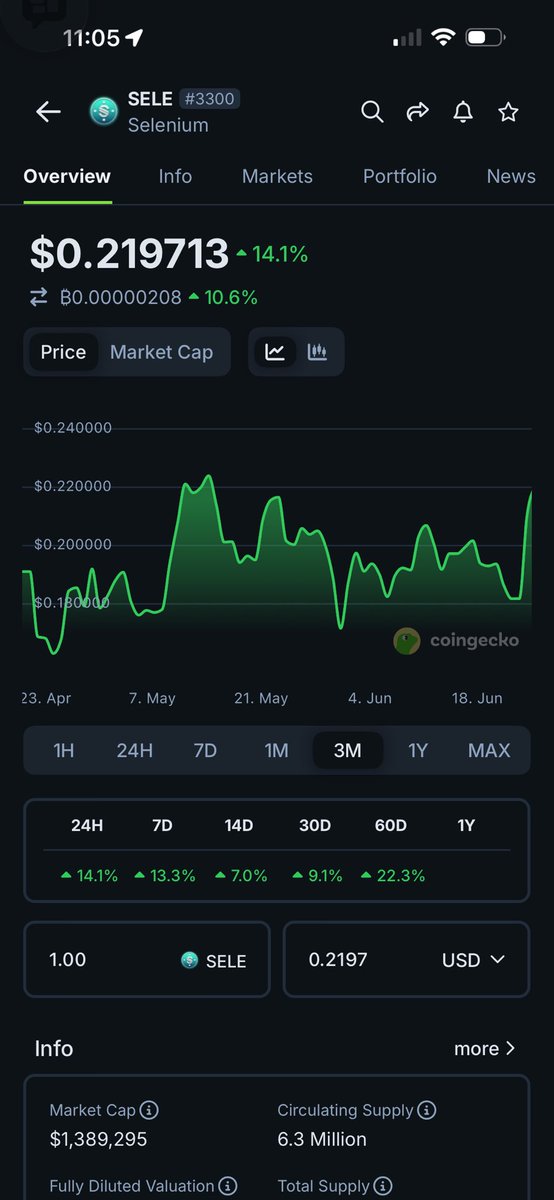554x1200 pixels.
Task: Set the chart range to 1M
Action: [276, 750]
